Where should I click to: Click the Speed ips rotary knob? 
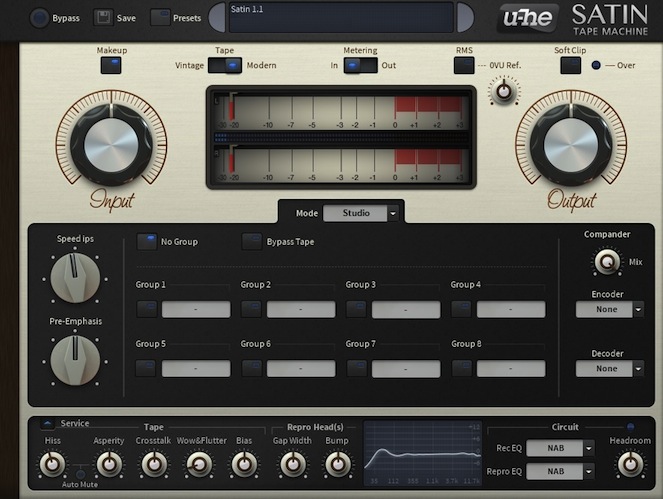point(75,278)
